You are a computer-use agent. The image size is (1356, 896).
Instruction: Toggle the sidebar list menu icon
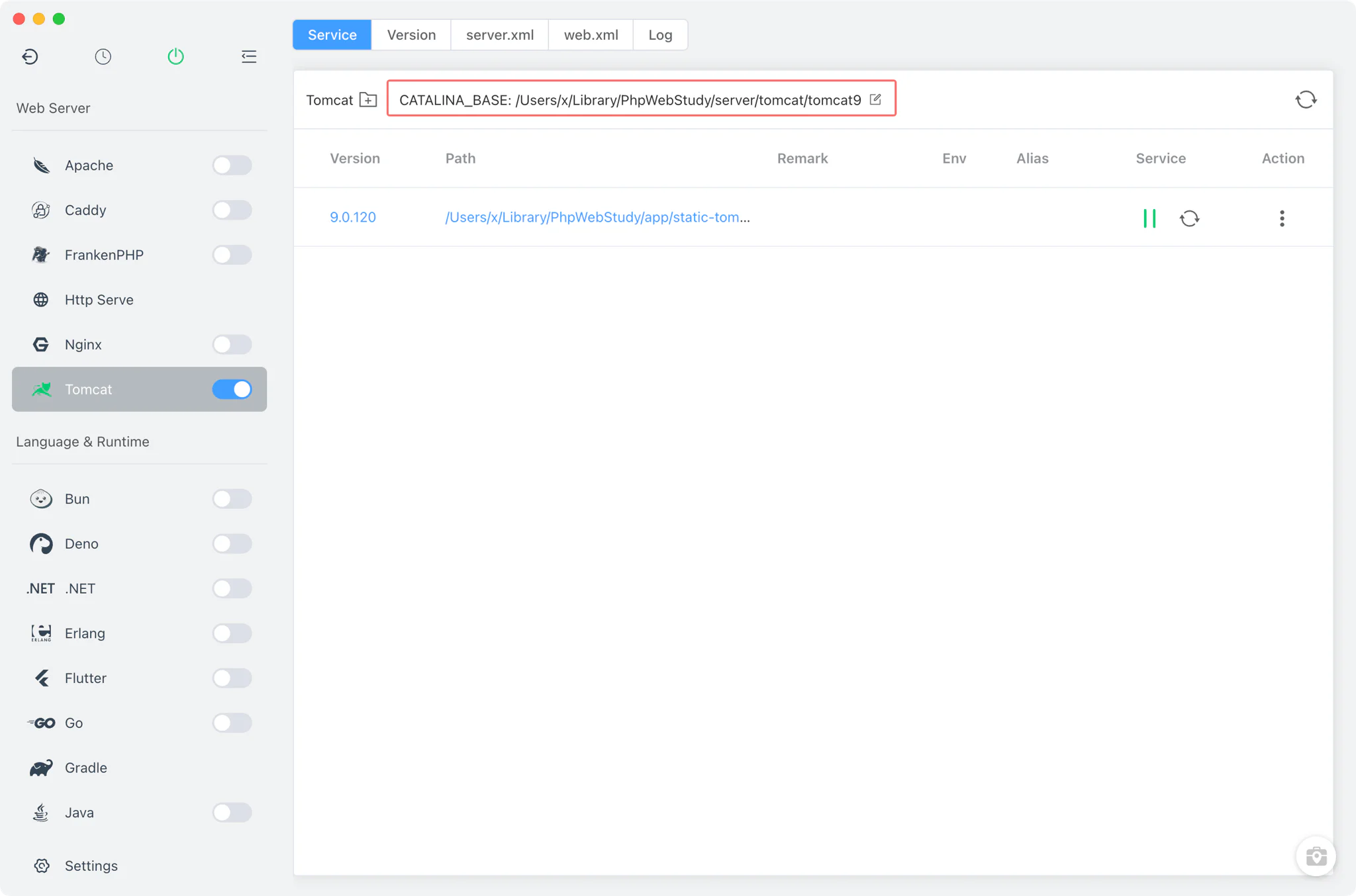click(x=249, y=56)
